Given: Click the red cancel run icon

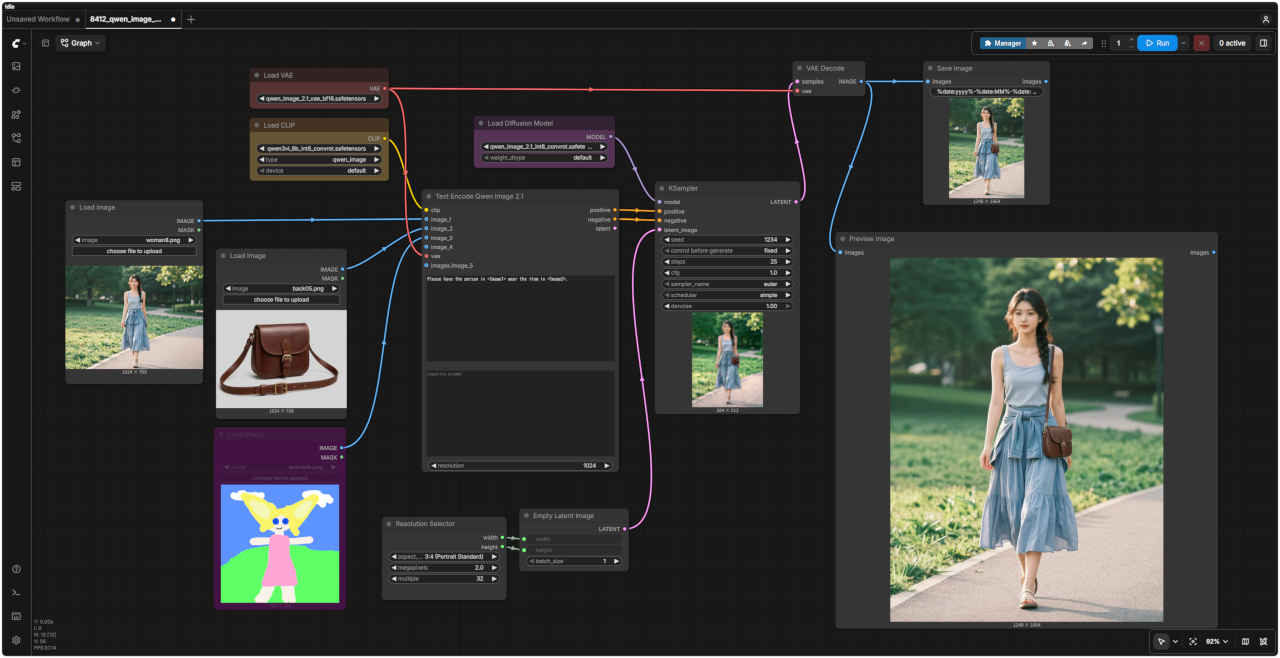Looking at the screenshot, I should (x=1201, y=43).
